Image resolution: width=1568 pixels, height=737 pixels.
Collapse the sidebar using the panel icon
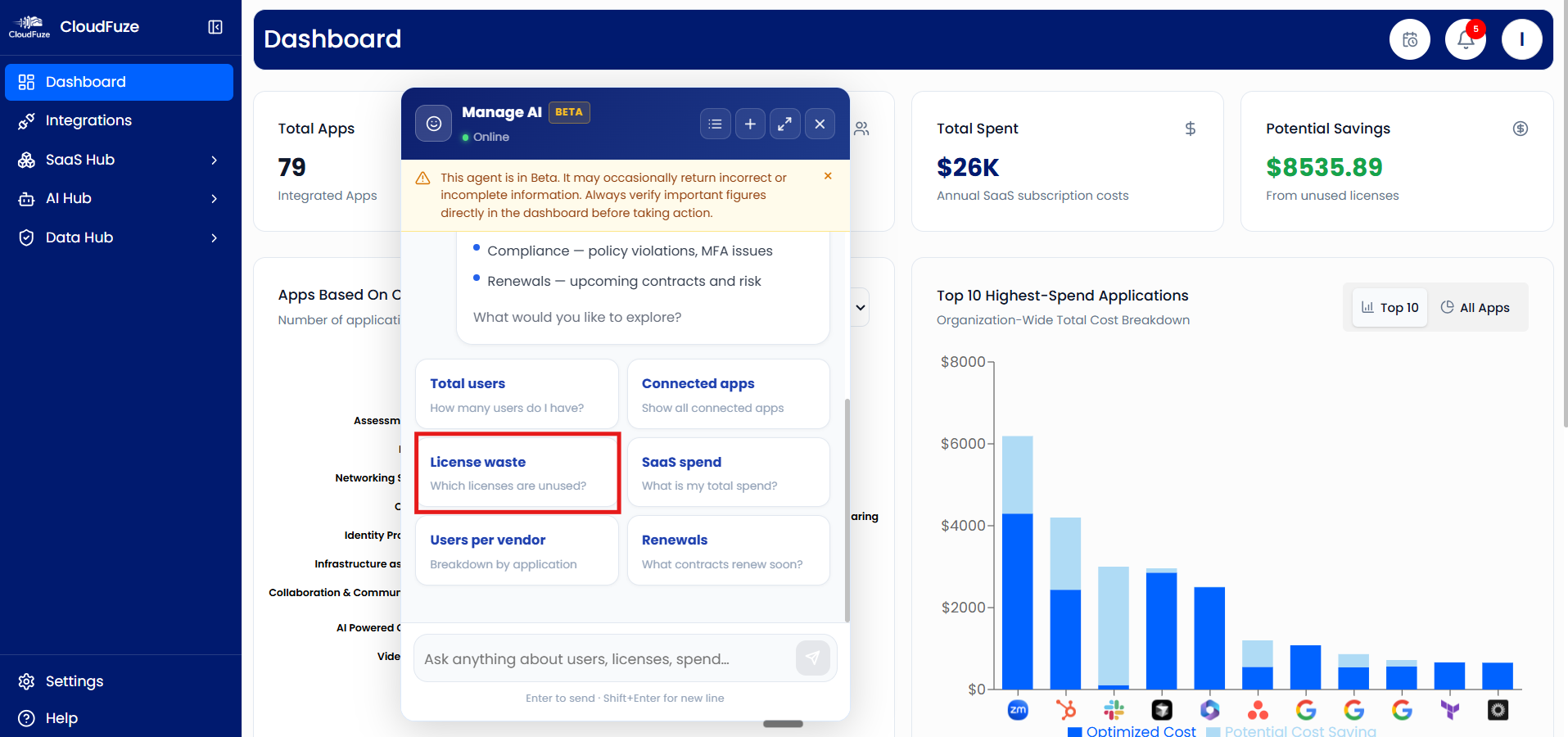(x=215, y=26)
